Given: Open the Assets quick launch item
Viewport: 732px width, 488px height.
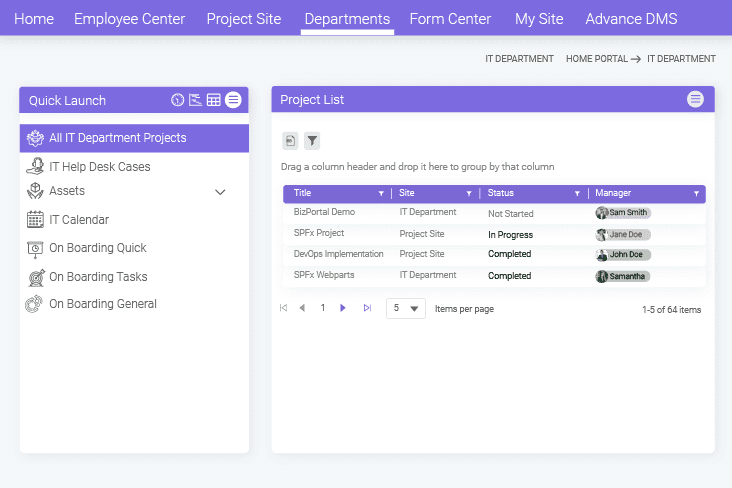Looking at the screenshot, I should (67, 191).
